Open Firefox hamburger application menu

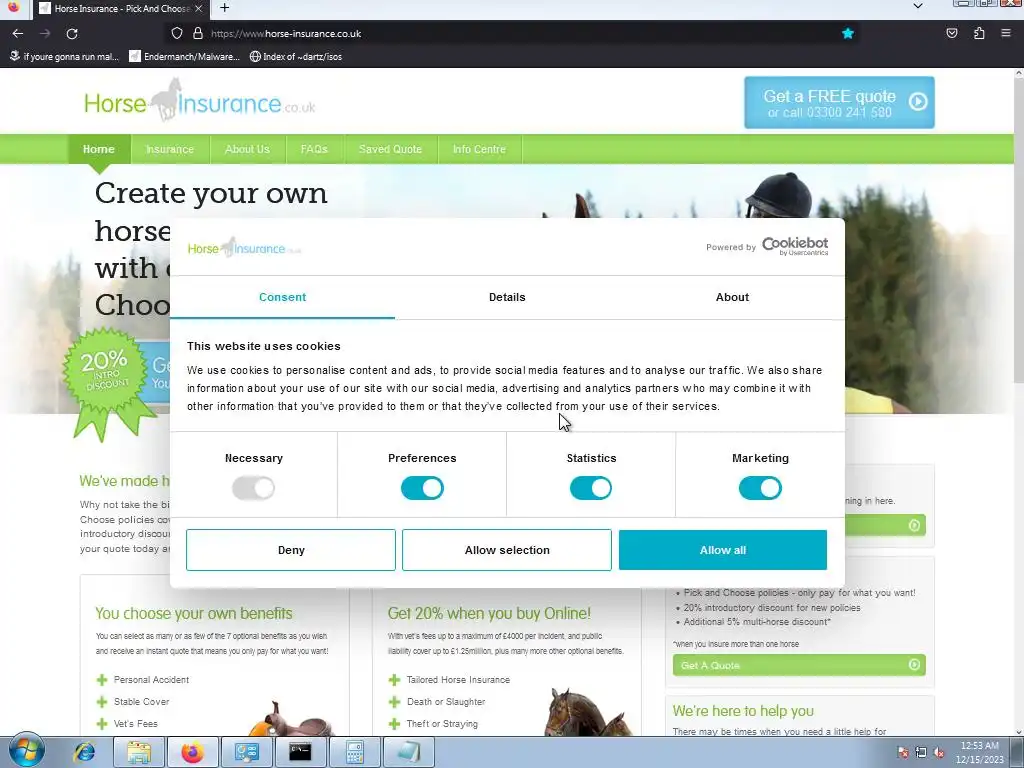click(x=1006, y=33)
